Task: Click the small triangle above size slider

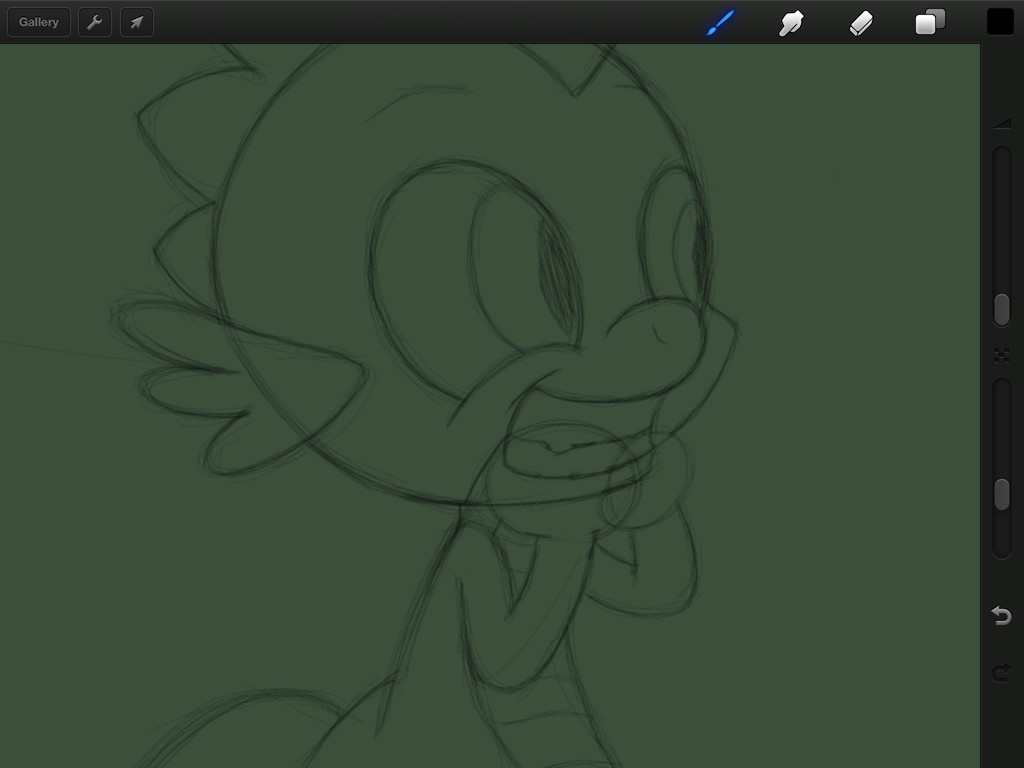Action: click(x=1002, y=124)
